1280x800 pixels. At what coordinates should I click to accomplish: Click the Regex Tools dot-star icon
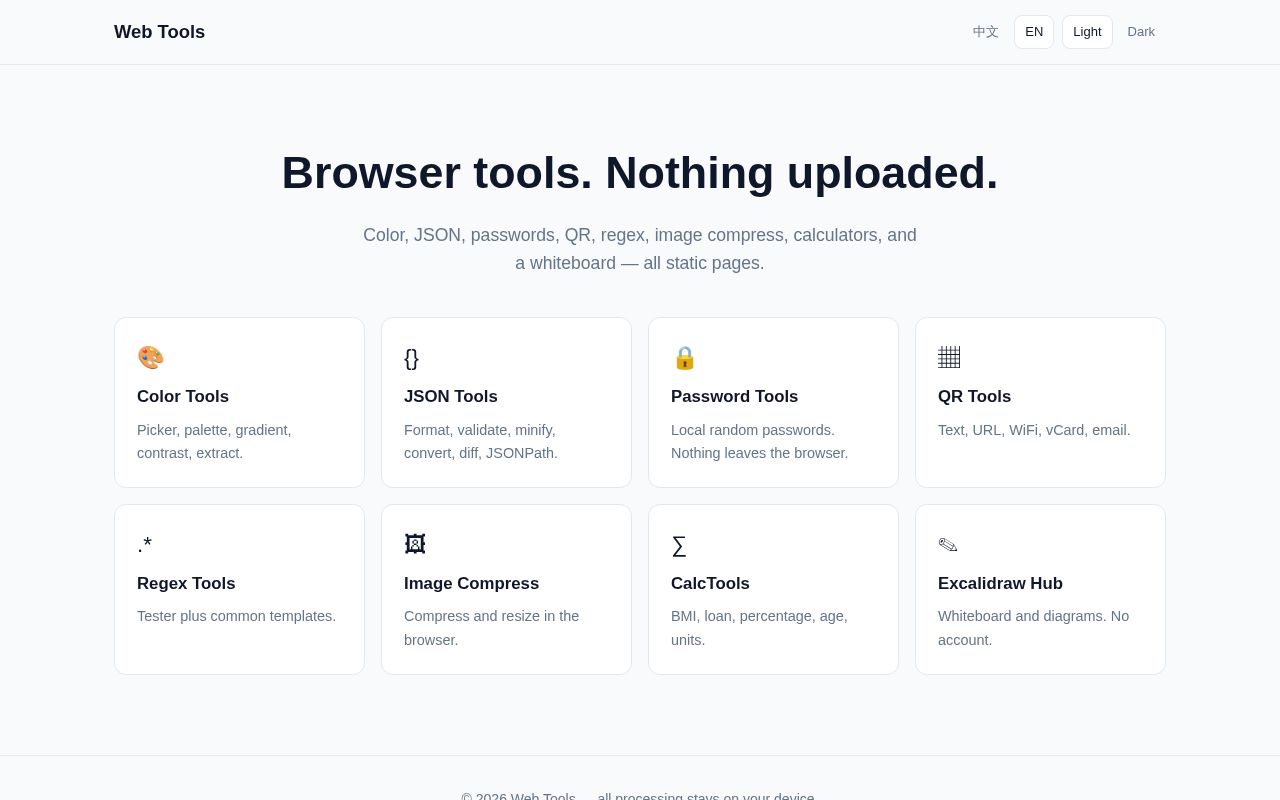[x=145, y=545]
